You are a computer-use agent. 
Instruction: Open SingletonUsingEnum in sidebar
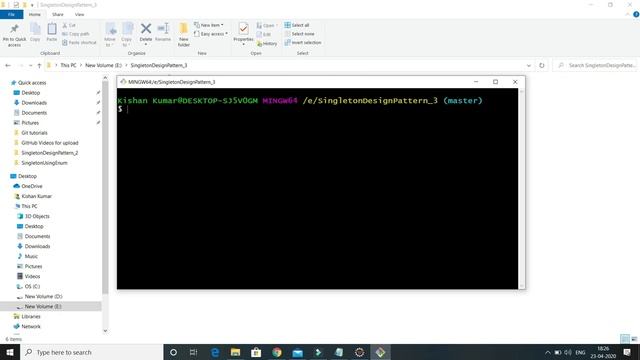44,163
